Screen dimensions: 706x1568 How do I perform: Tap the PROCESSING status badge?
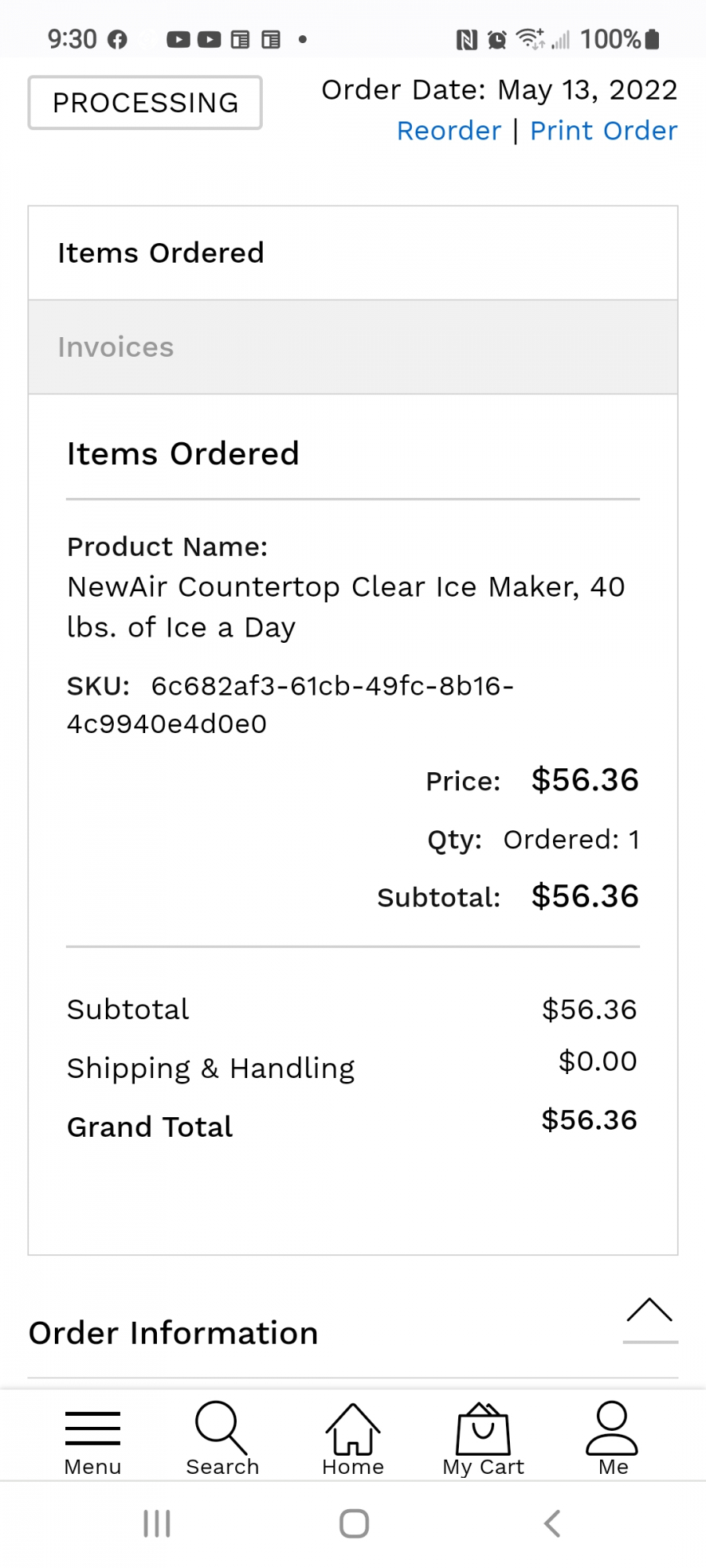(145, 103)
